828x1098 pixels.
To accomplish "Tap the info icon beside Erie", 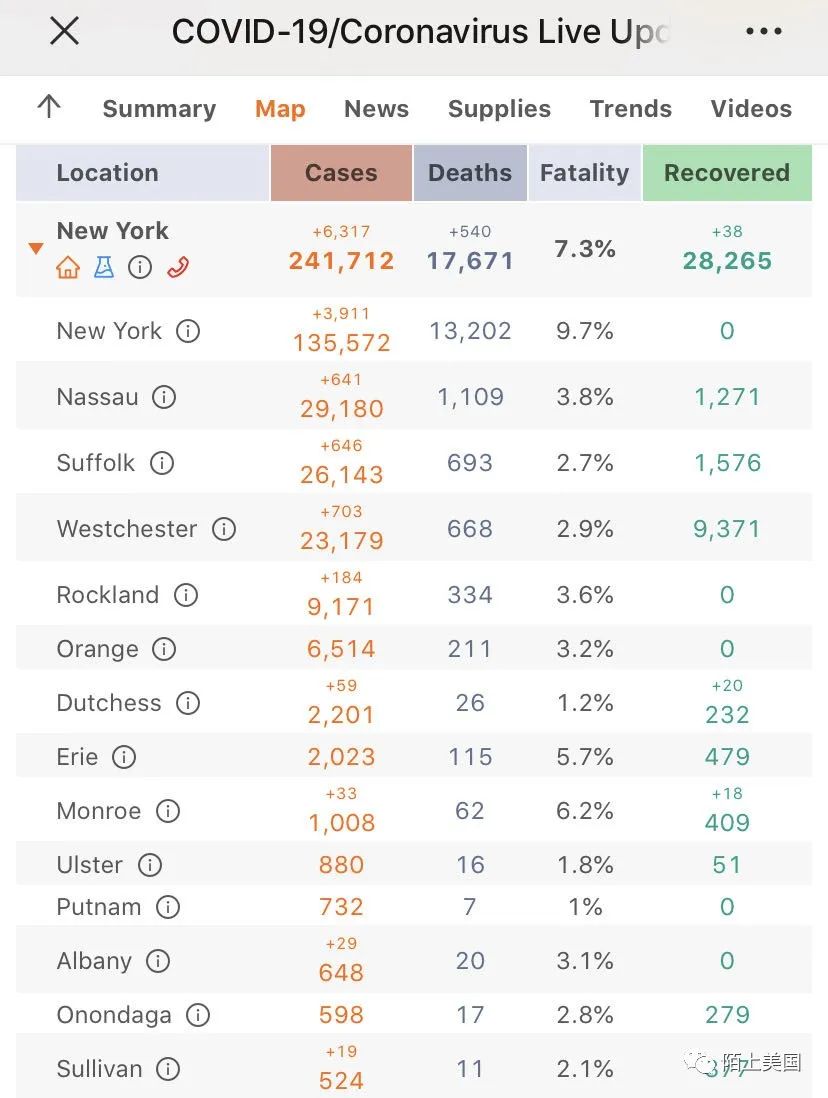I will [x=124, y=757].
